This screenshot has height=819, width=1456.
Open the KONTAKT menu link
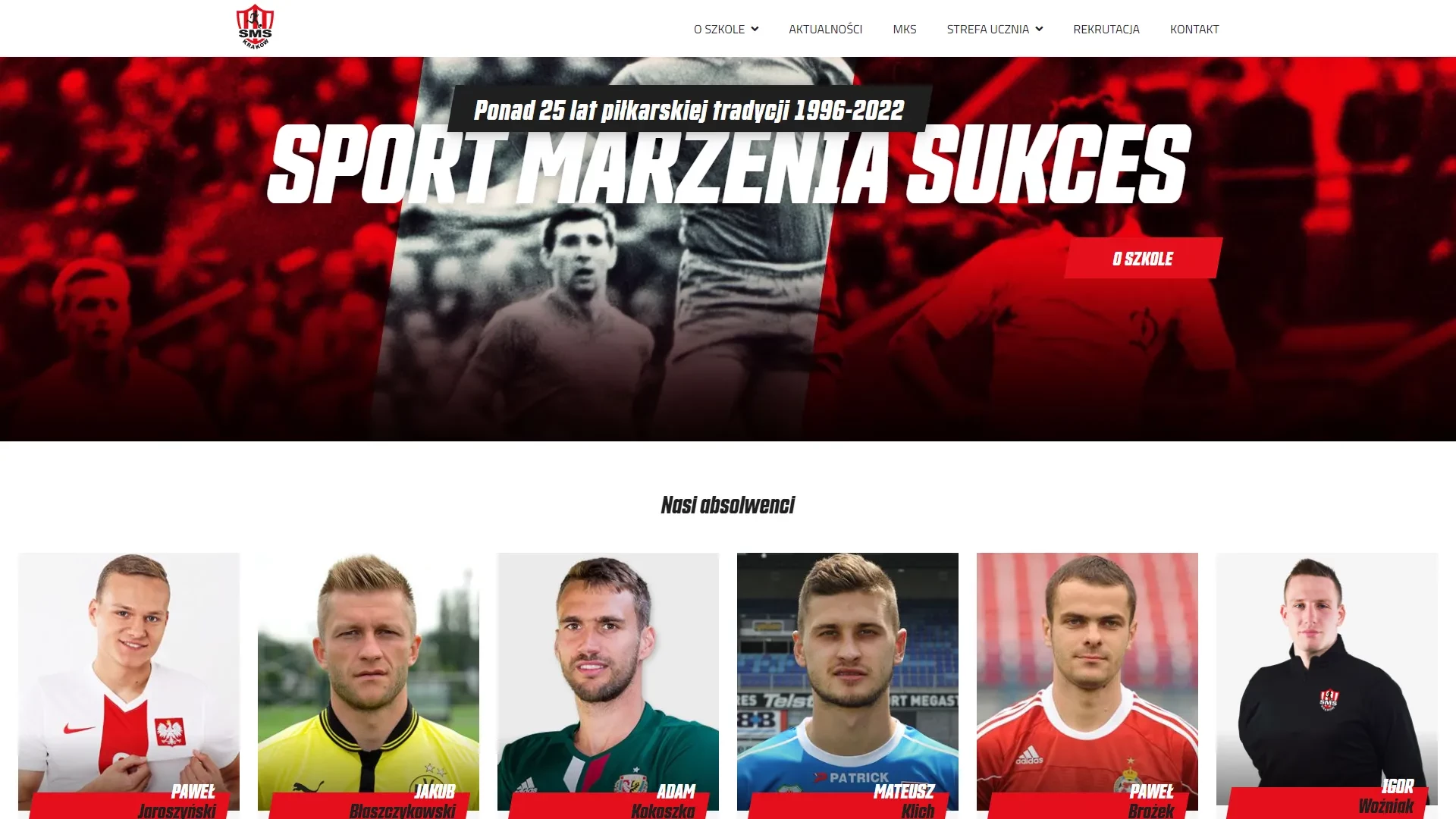[x=1194, y=30]
